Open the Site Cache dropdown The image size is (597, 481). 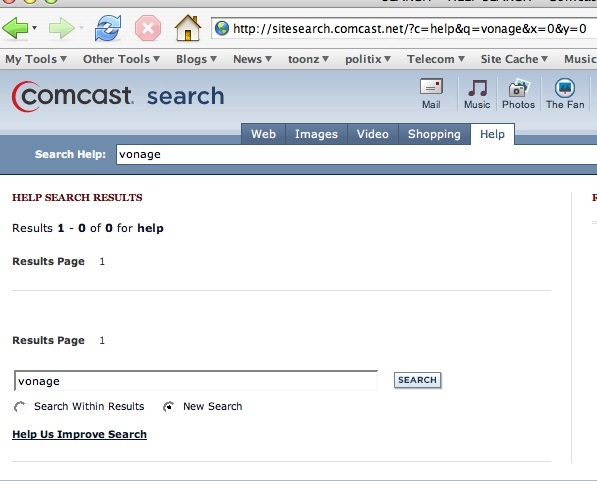pyautogui.click(x=514, y=59)
